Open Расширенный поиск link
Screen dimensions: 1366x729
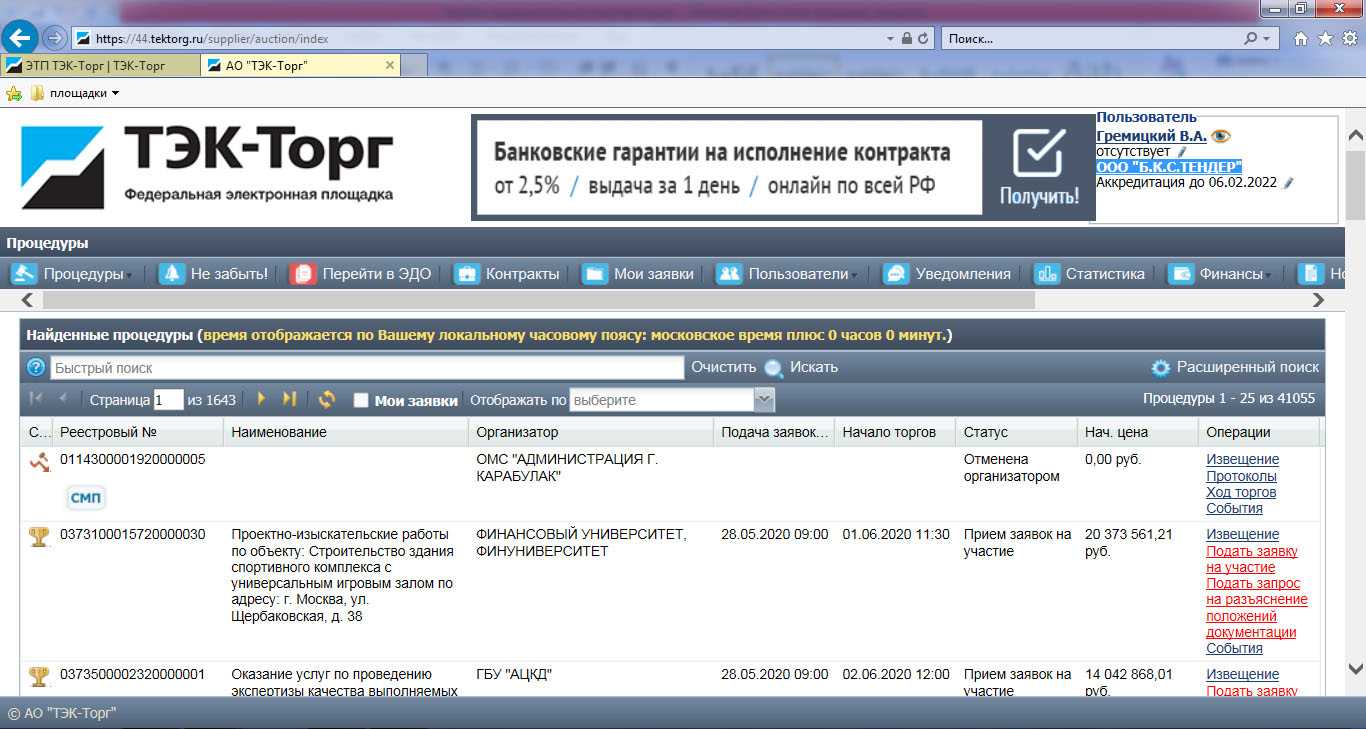pos(1248,367)
